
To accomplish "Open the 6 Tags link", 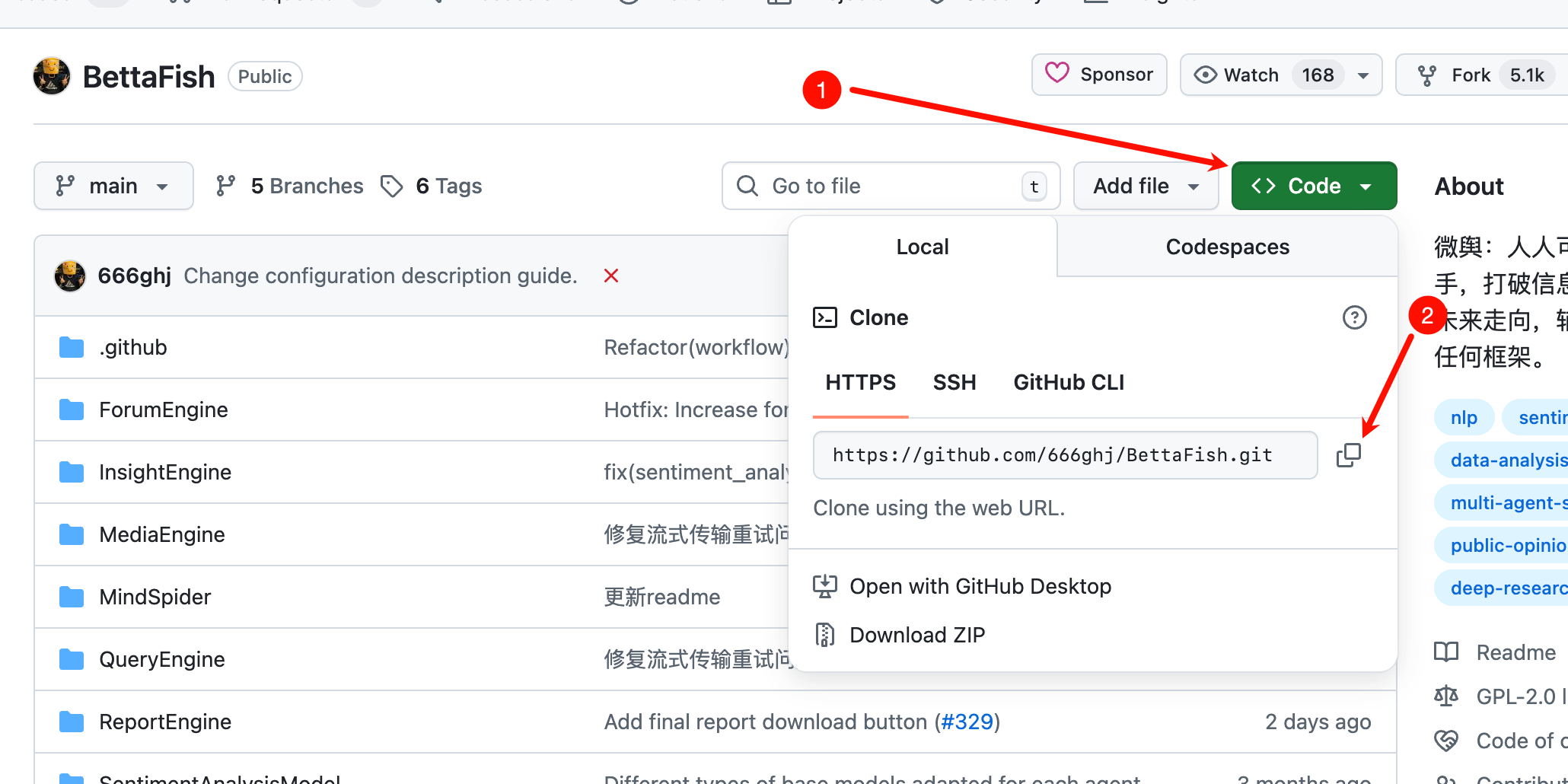I will (x=431, y=186).
